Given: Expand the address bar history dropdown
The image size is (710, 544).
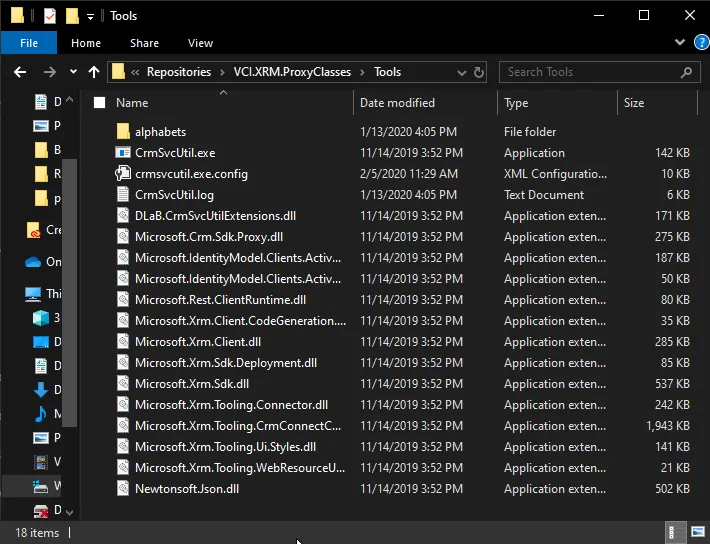Looking at the screenshot, I should coord(459,72).
